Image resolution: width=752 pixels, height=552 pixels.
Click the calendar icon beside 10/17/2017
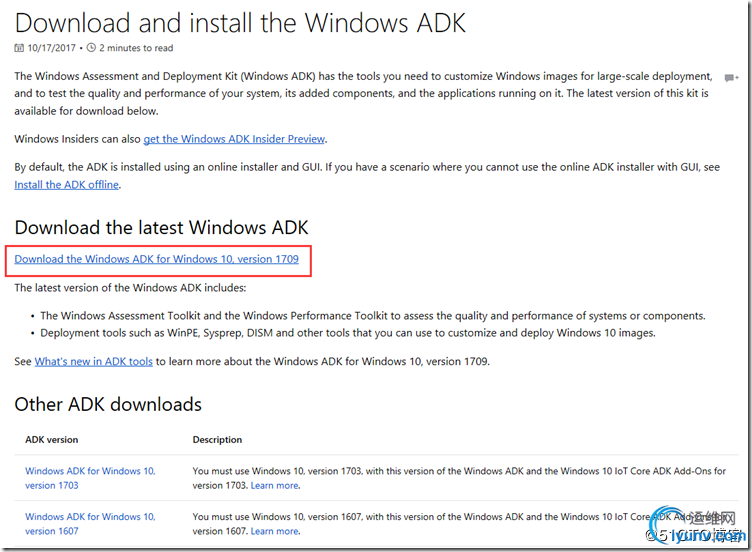point(19,48)
